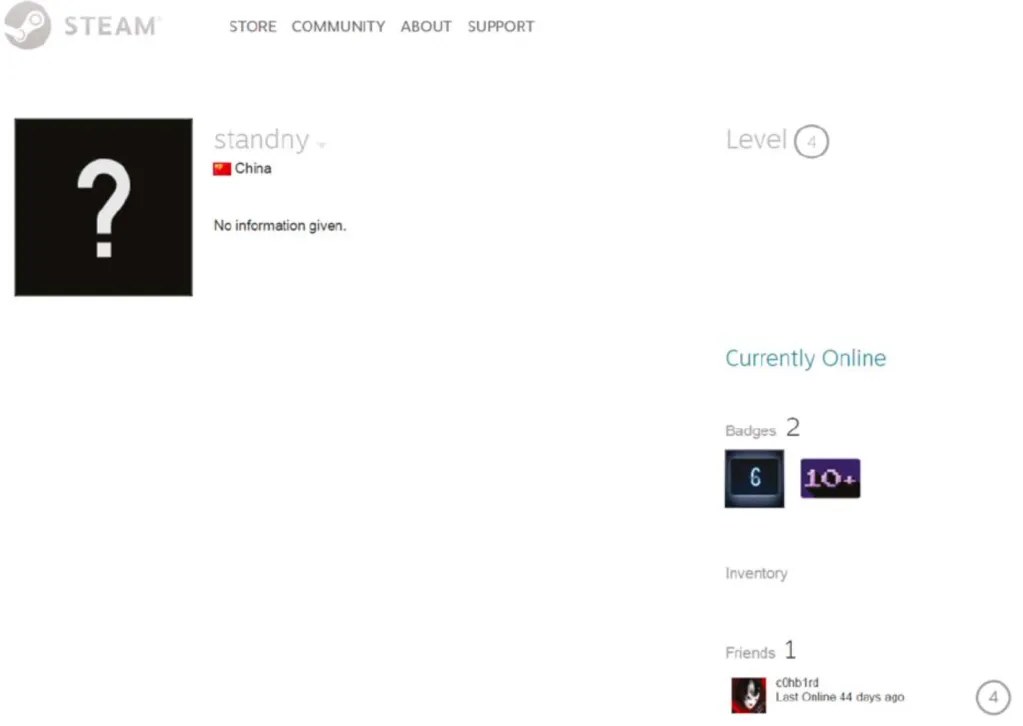1023x726 pixels.
Task: Click the China flag icon
Action: coord(222,169)
